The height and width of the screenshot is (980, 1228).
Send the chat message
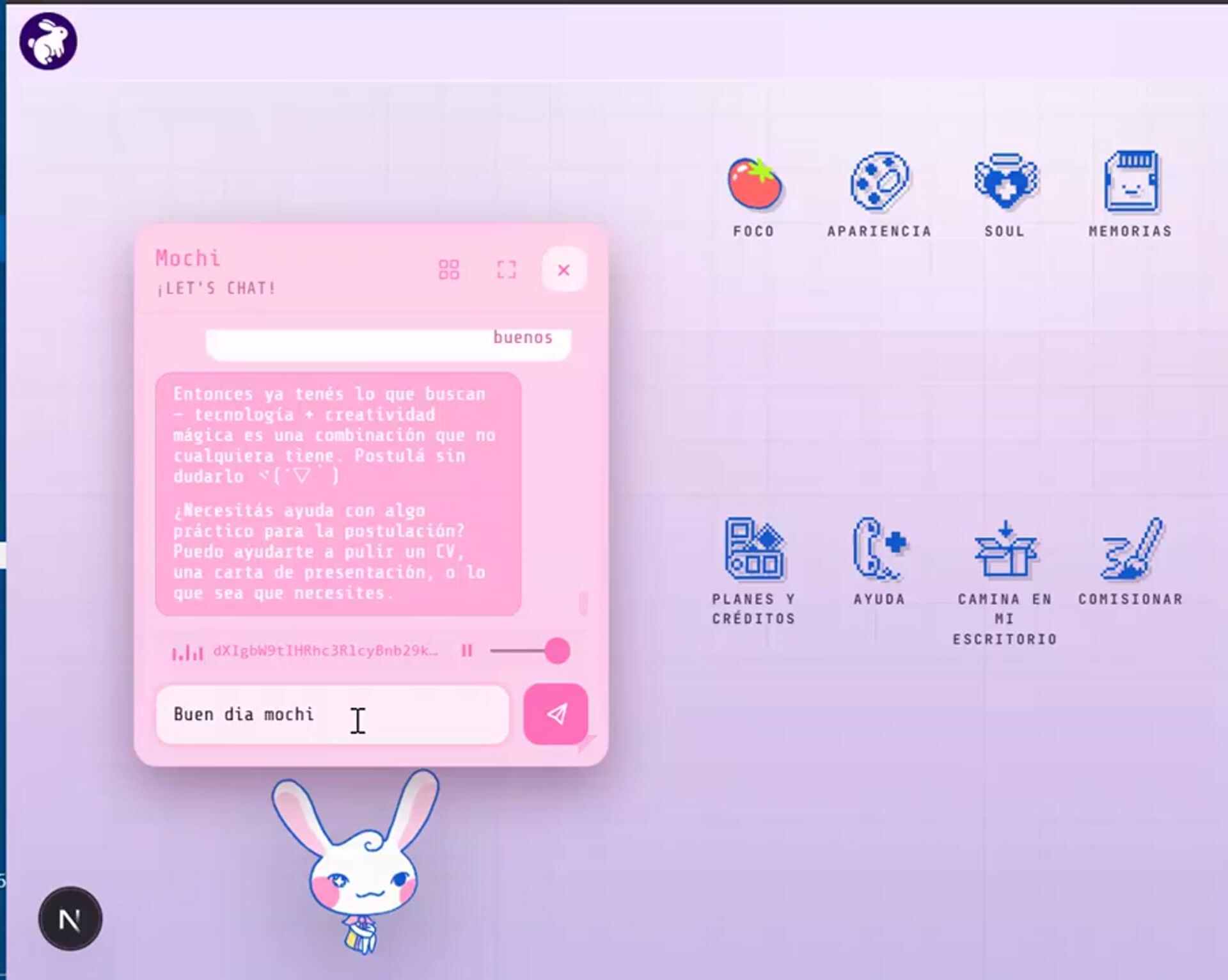(556, 714)
